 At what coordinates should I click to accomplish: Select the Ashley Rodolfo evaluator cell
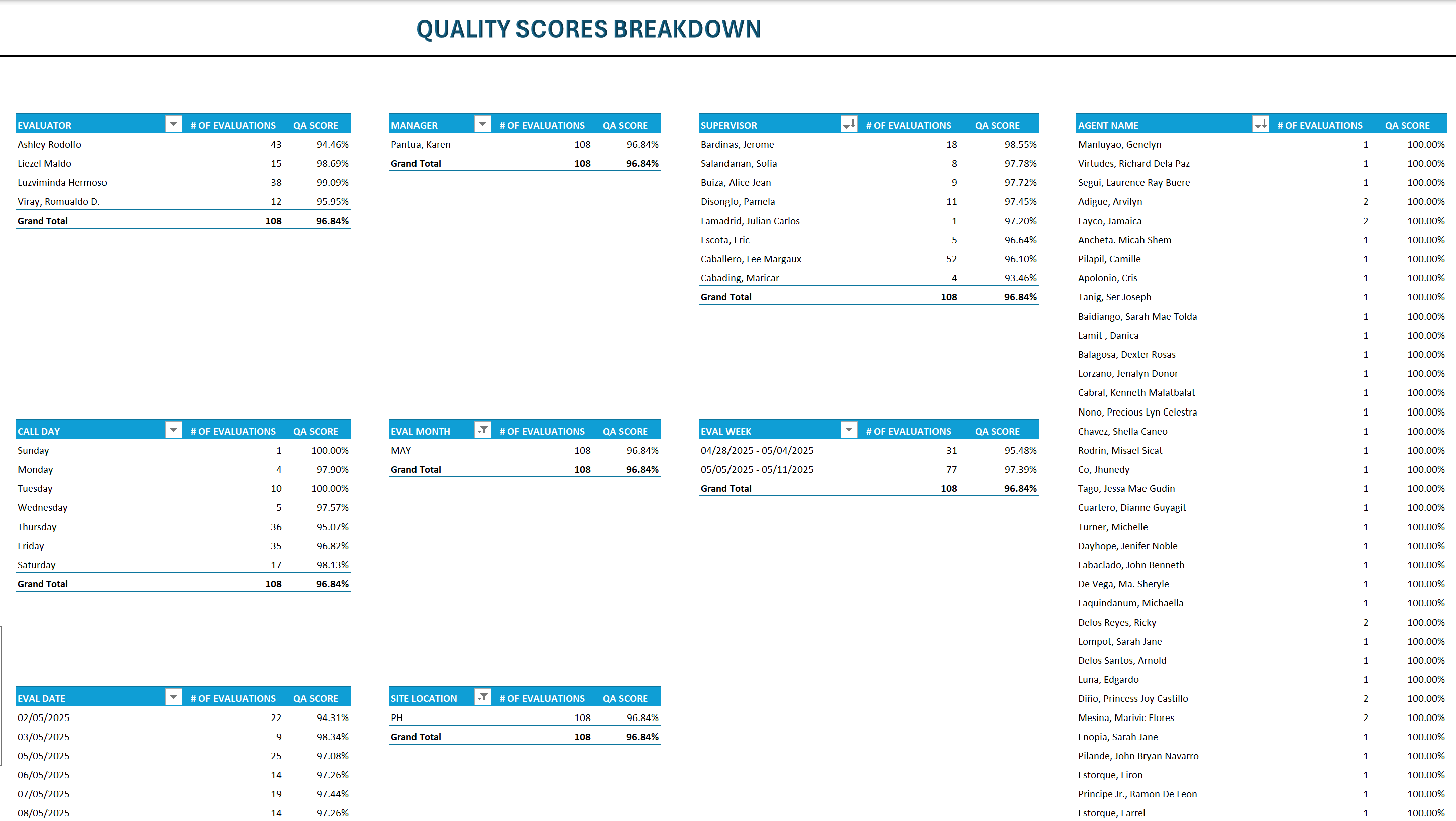(x=49, y=144)
